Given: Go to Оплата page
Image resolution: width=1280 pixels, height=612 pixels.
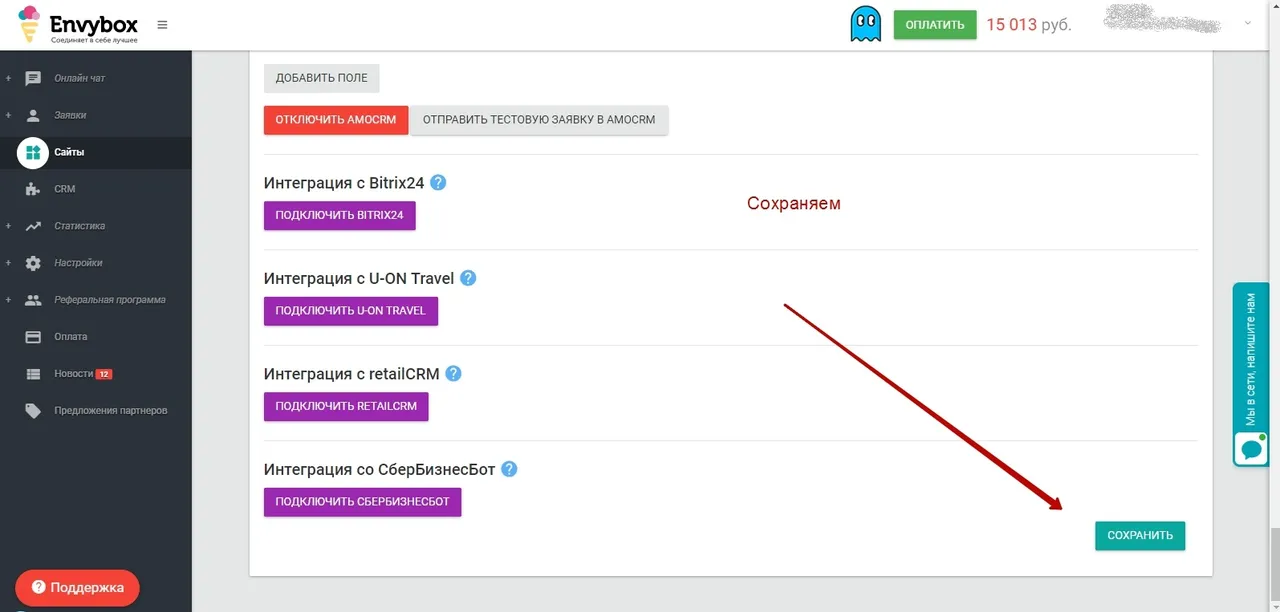Looking at the screenshot, I should [70, 337].
